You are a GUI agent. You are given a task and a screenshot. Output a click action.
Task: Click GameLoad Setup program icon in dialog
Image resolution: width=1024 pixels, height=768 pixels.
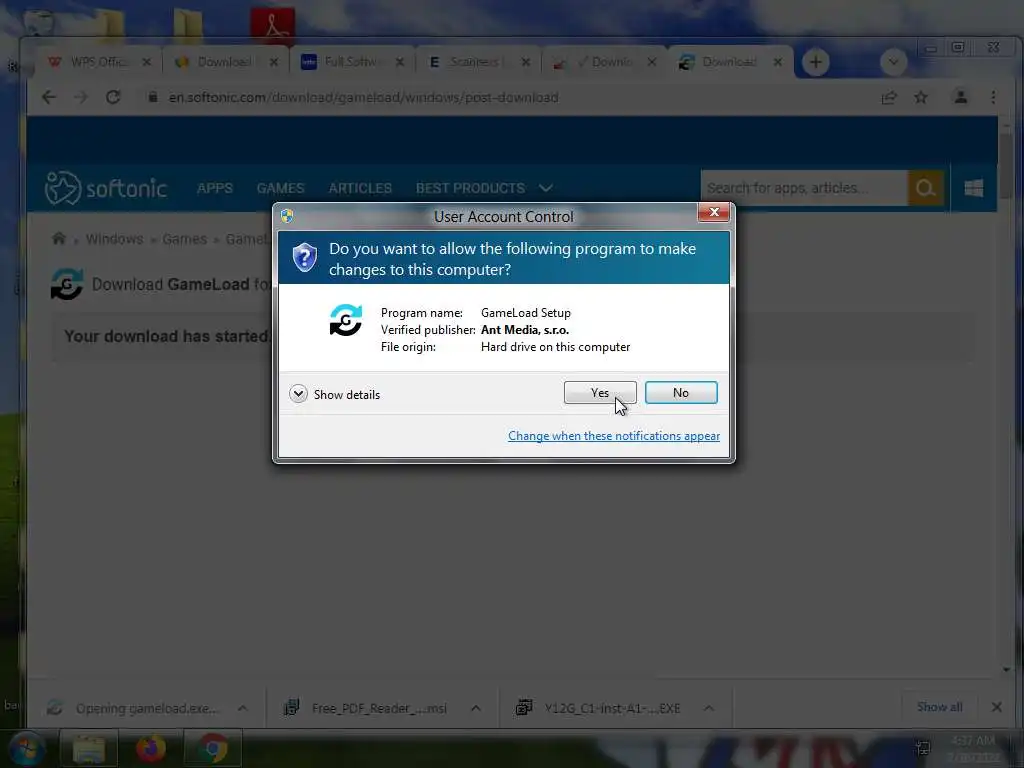pos(345,320)
